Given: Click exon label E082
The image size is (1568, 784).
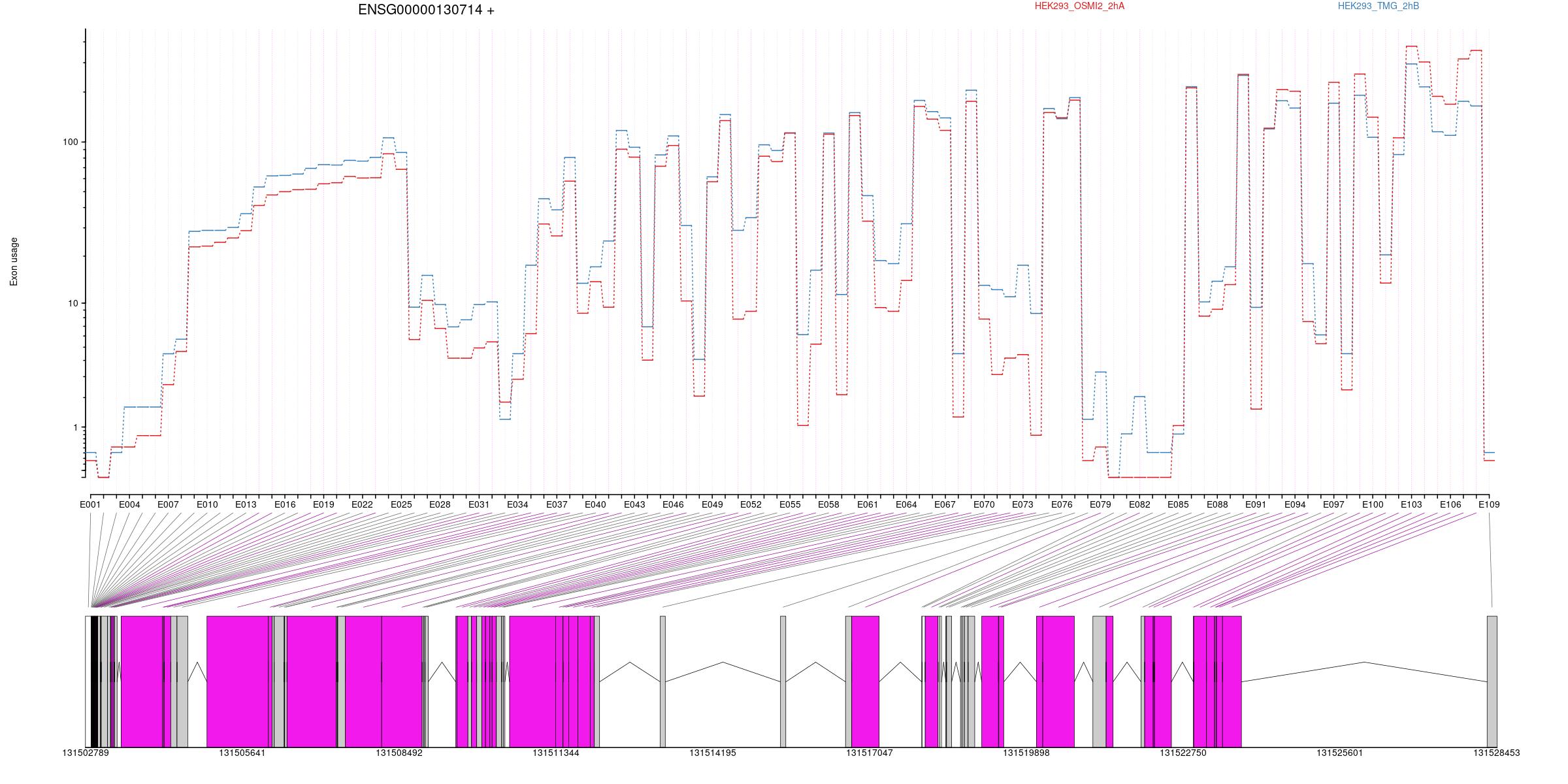Looking at the screenshot, I should pyautogui.click(x=1139, y=504).
